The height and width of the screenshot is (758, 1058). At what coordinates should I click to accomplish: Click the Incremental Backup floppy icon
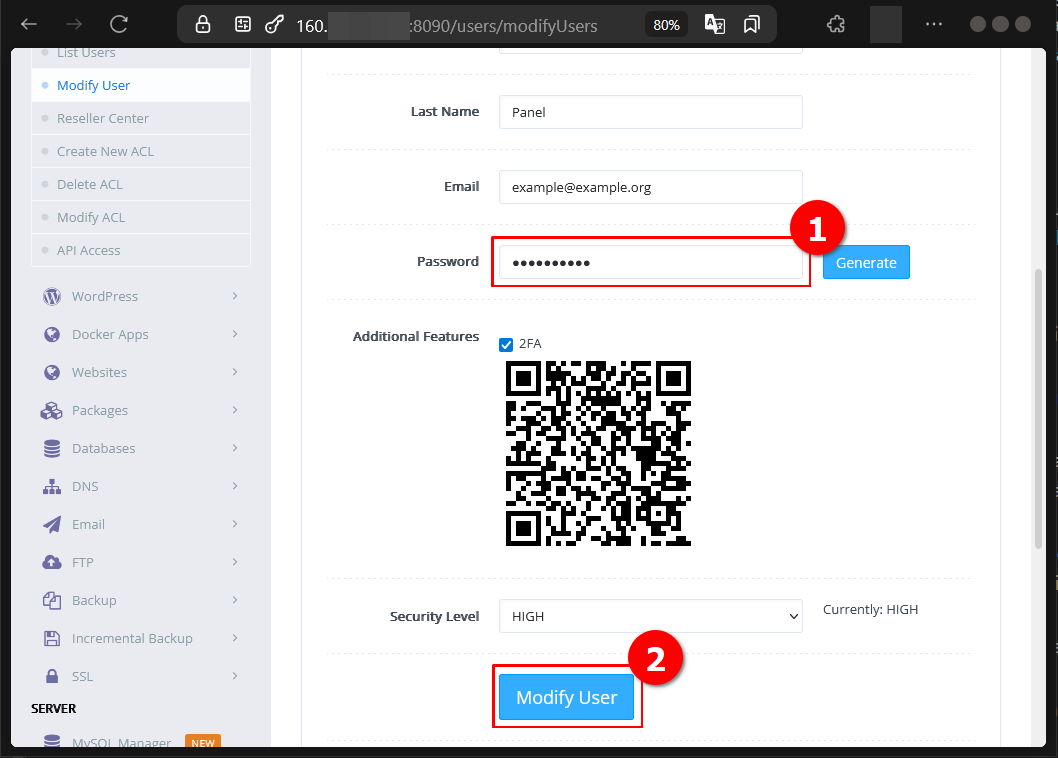[52, 639]
